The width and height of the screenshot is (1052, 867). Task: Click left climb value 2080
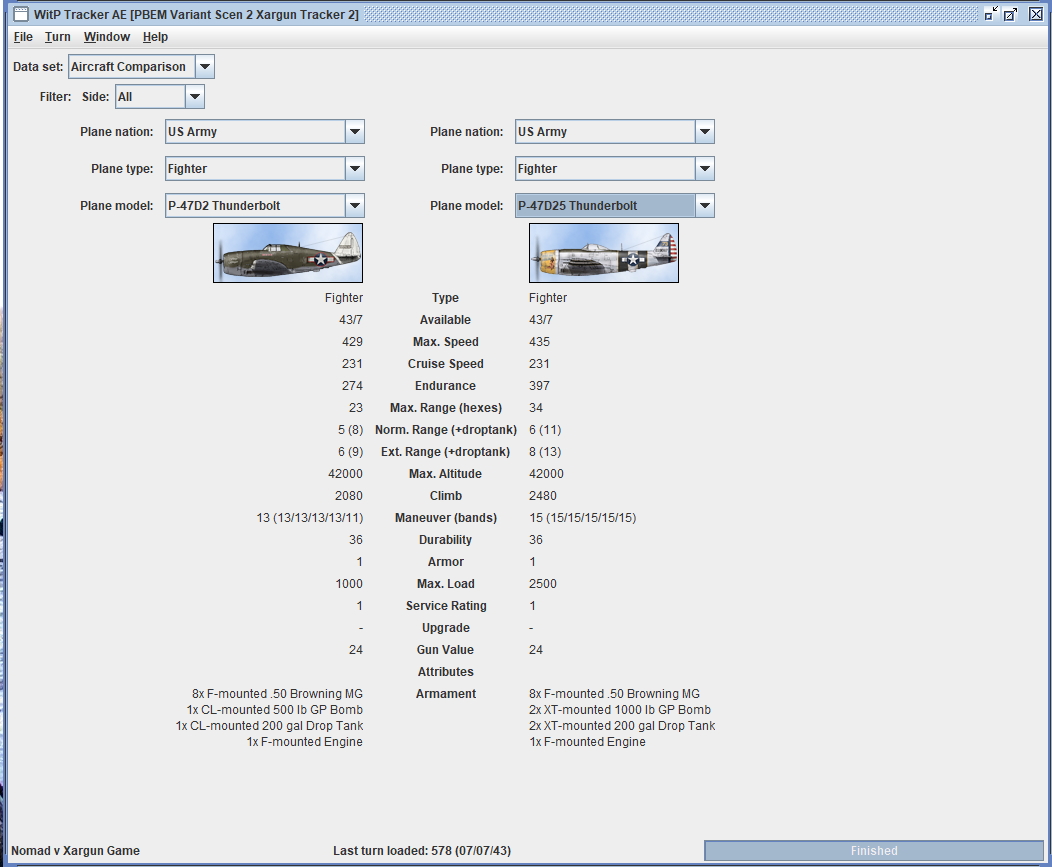[349, 496]
